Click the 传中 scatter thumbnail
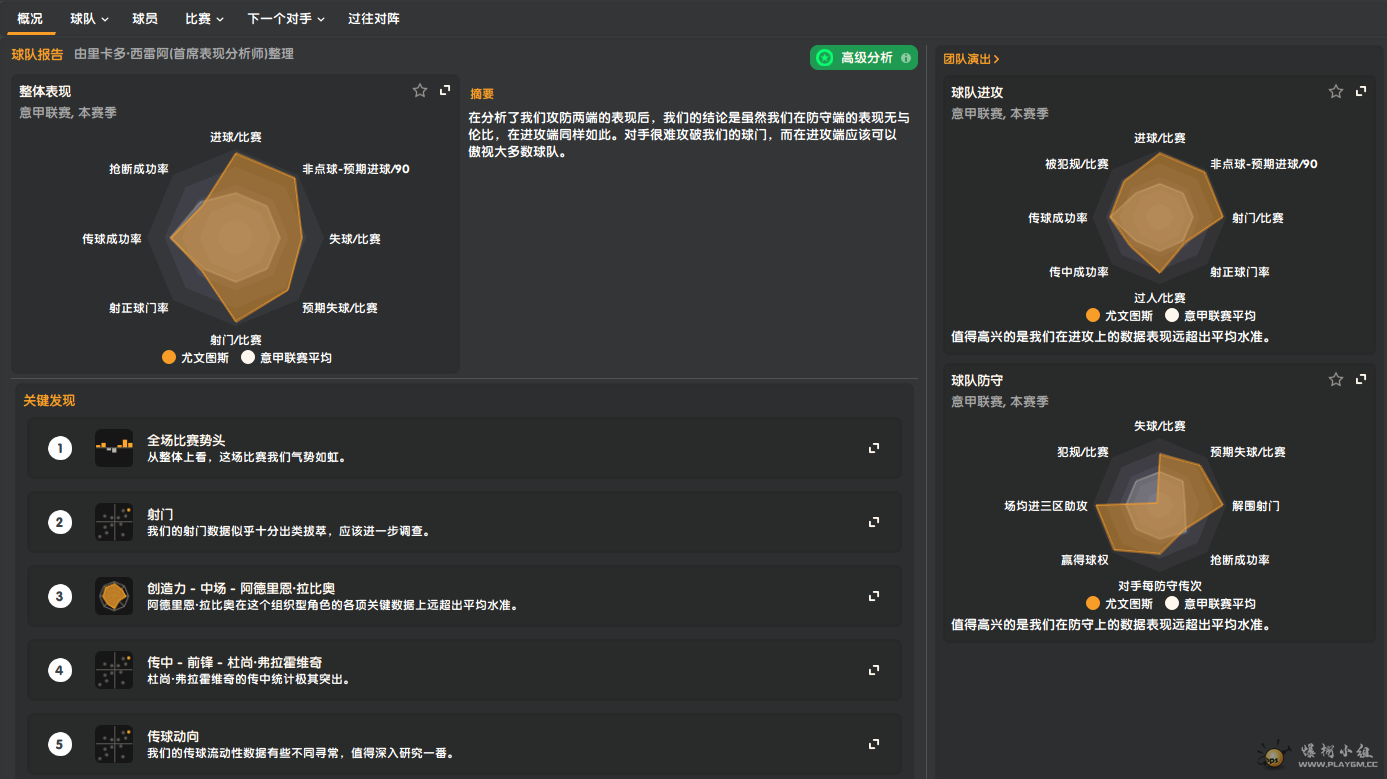Viewport: 1387px width, 779px height. point(114,670)
